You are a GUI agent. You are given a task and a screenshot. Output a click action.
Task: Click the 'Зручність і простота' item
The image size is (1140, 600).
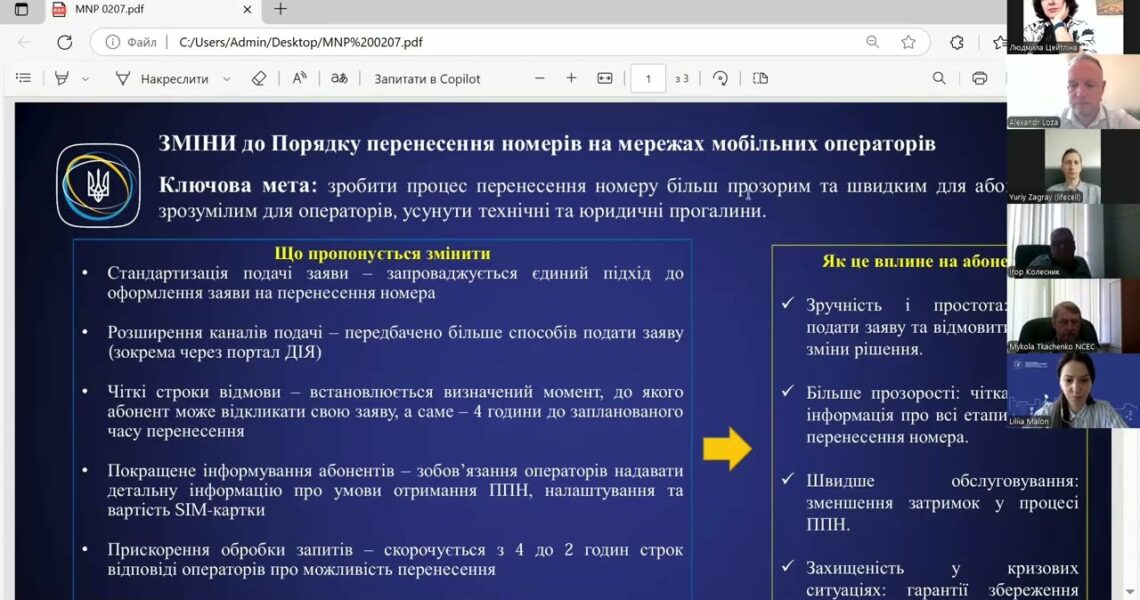(x=906, y=327)
